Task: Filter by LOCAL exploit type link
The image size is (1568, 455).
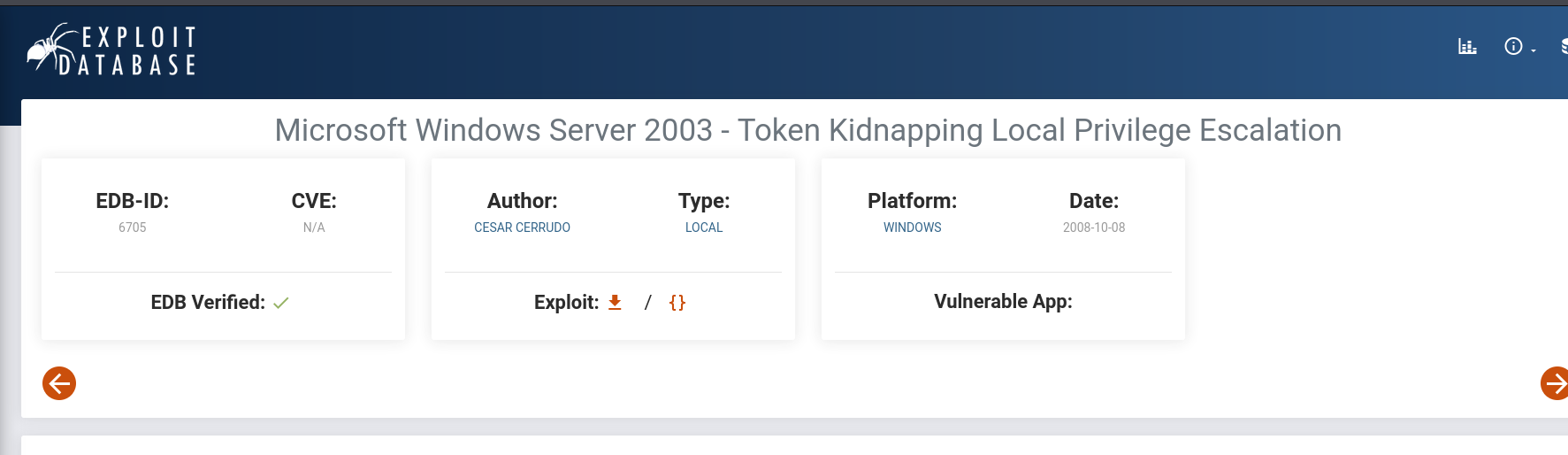Action: (x=704, y=227)
